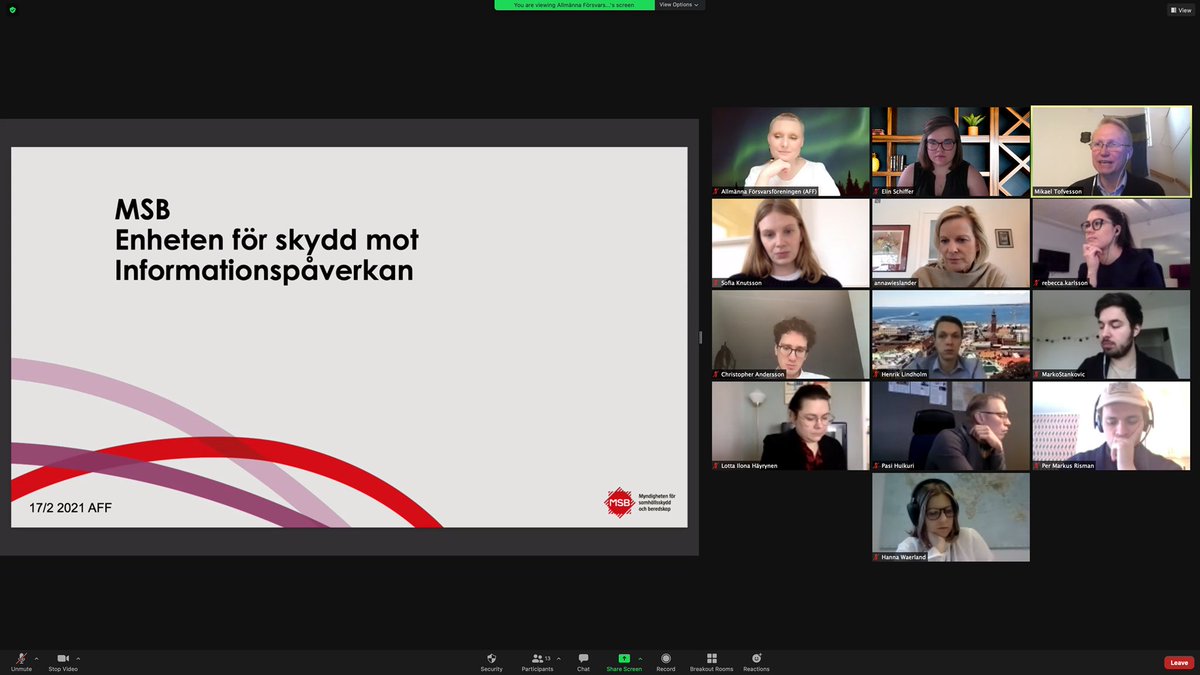Click the slide date text '17/2 2021 AFF'
Image resolution: width=1200 pixels, height=675 pixels.
click(70, 508)
